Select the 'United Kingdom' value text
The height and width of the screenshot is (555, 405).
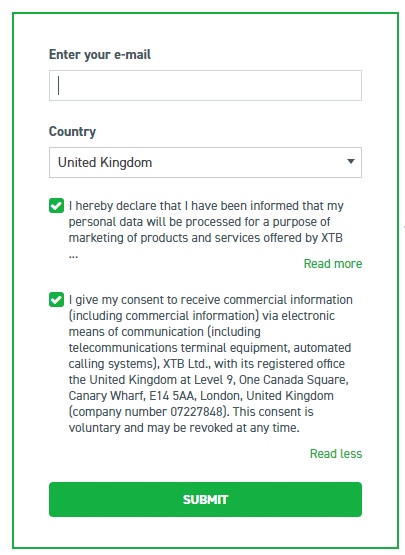point(105,162)
